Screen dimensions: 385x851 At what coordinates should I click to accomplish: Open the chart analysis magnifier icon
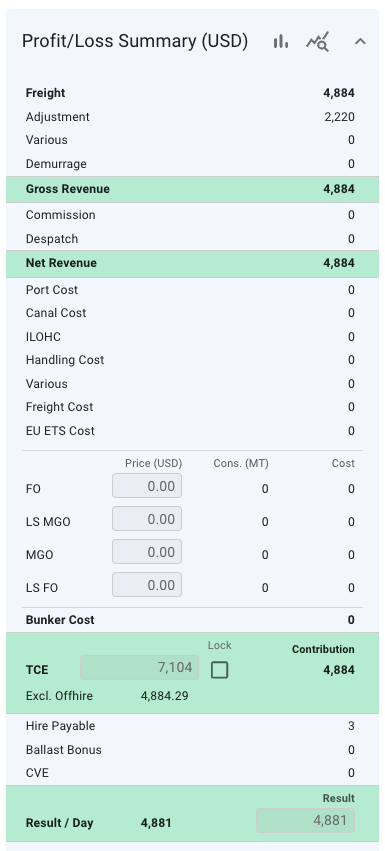pyautogui.click(x=318, y=41)
